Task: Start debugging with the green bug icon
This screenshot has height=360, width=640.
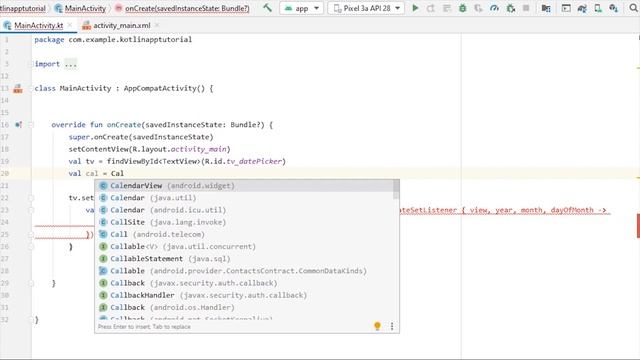Action: pos(462,8)
